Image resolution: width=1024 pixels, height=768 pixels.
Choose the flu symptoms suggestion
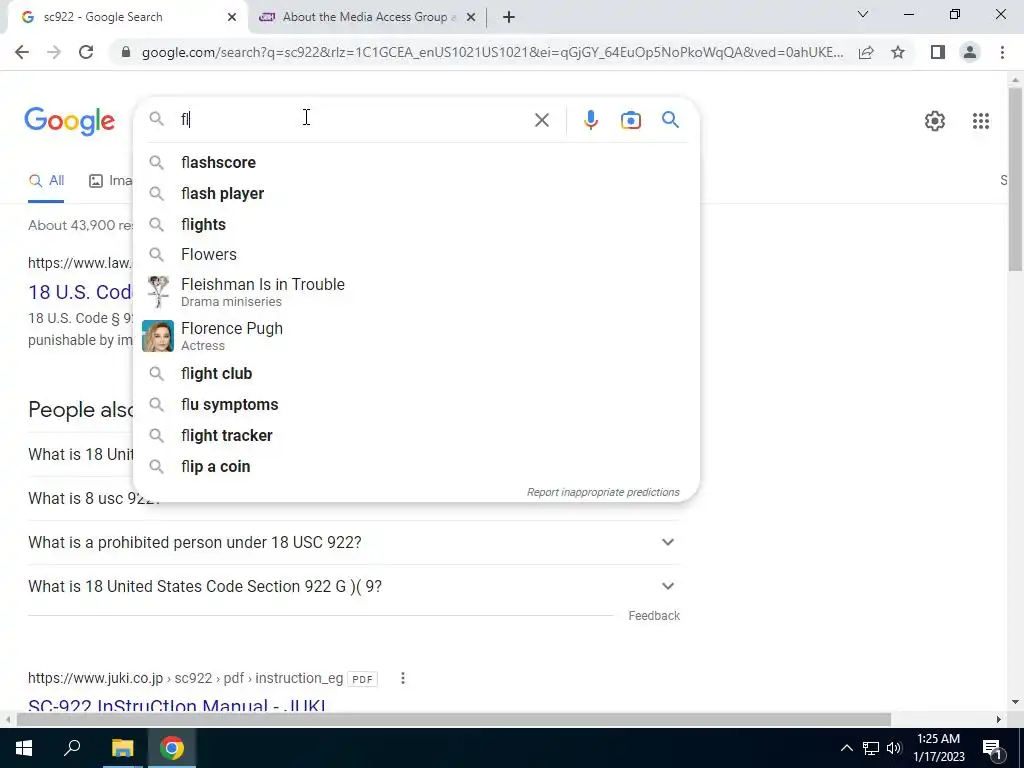click(x=416, y=404)
